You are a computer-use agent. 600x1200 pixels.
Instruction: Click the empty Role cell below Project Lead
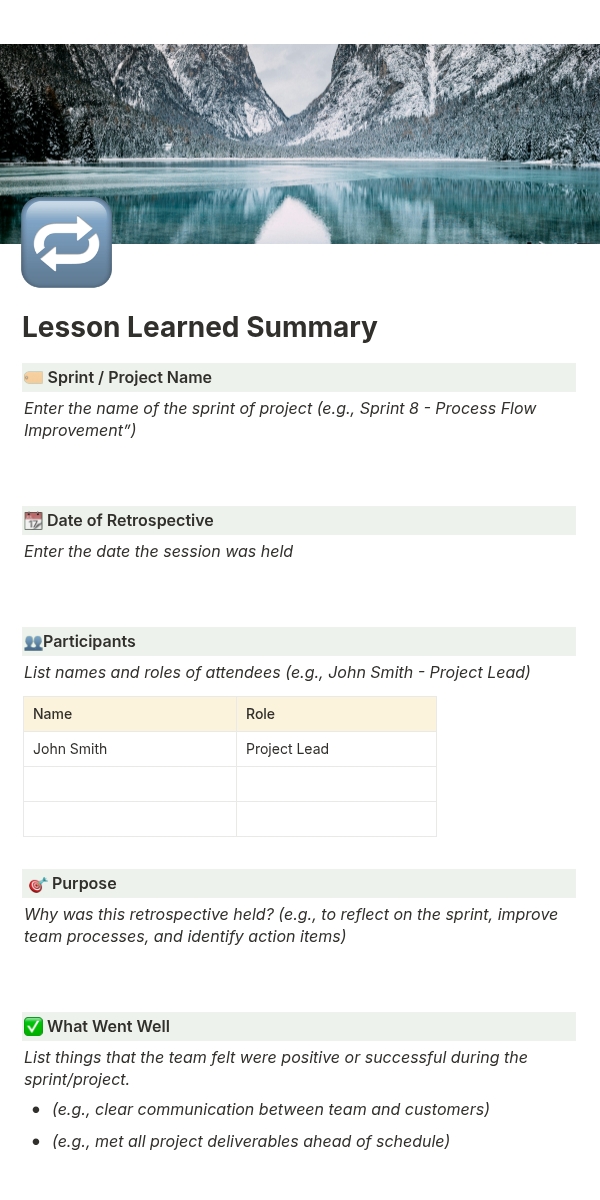[336, 784]
